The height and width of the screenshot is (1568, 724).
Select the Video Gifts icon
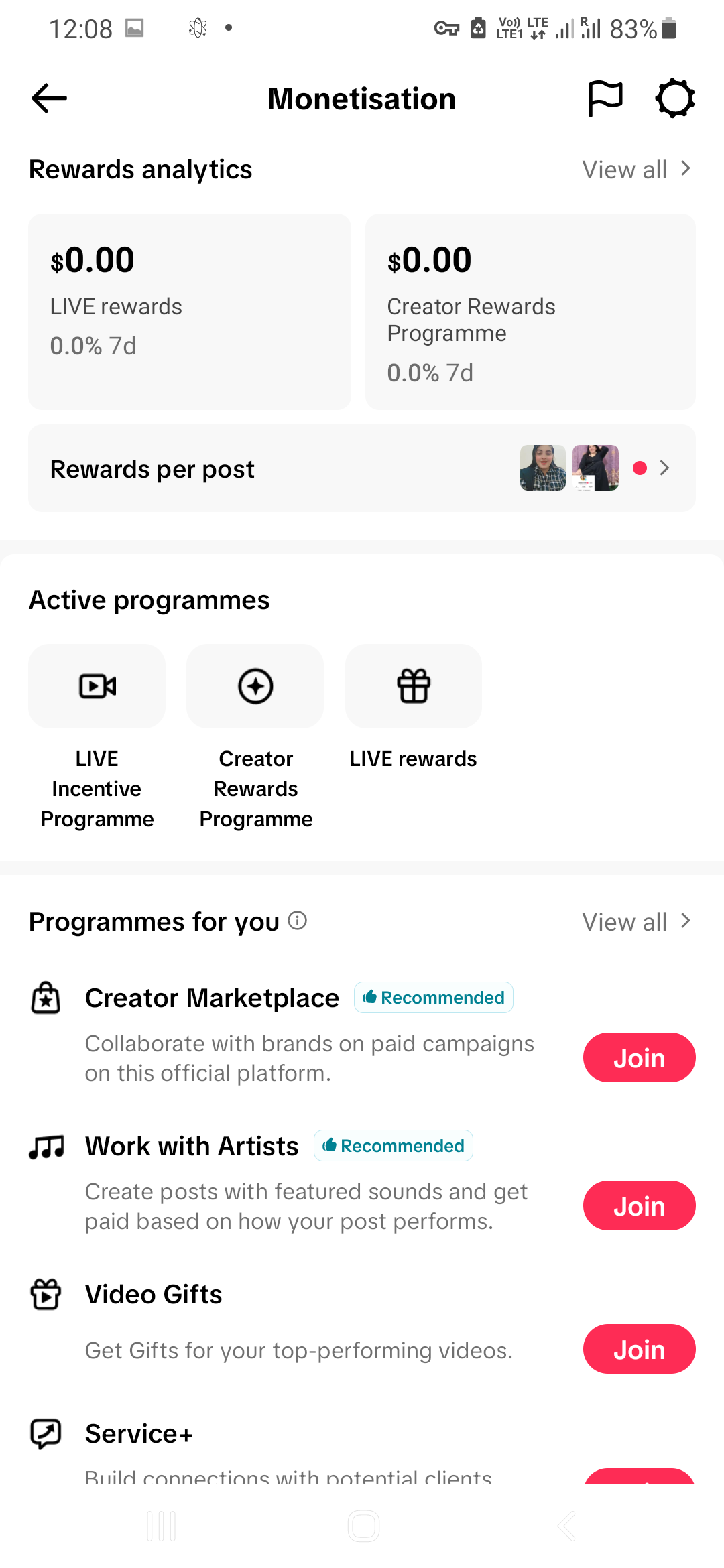tap(46, 1294)
